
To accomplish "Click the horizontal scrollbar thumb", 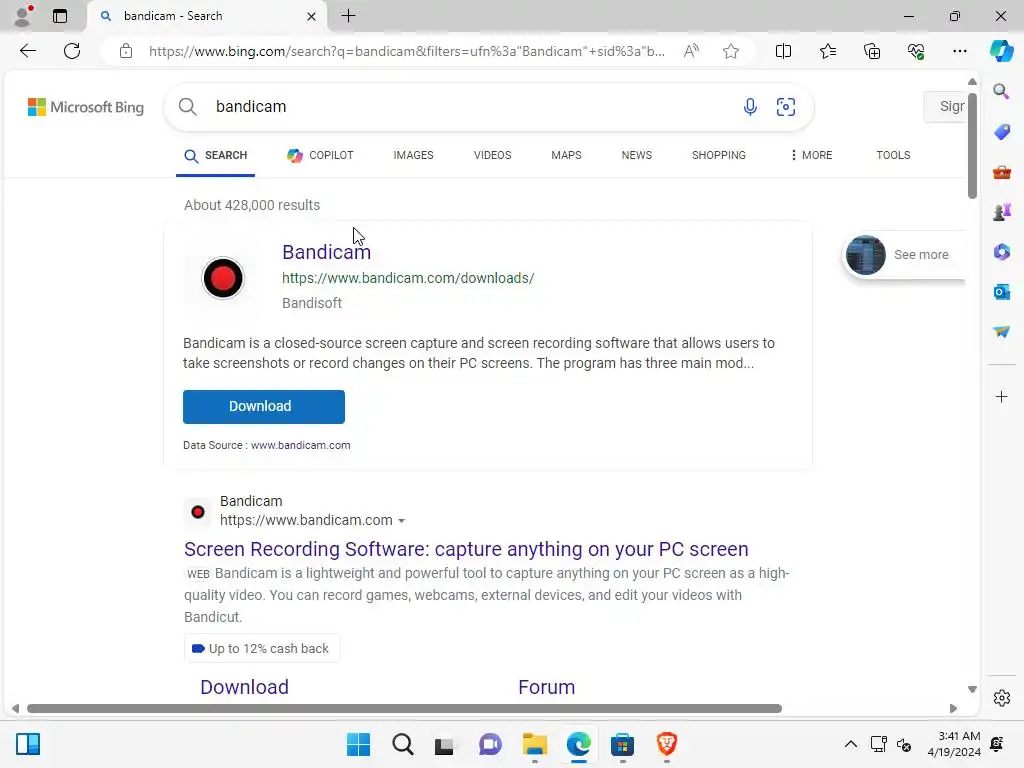I will click(404, 709).
